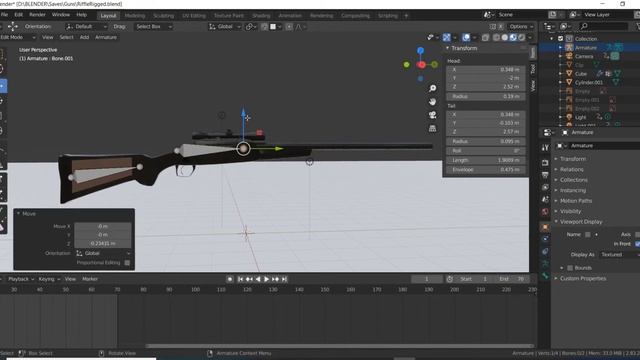
Task: Open the Window menu
Action: click(x=61, y=15)
